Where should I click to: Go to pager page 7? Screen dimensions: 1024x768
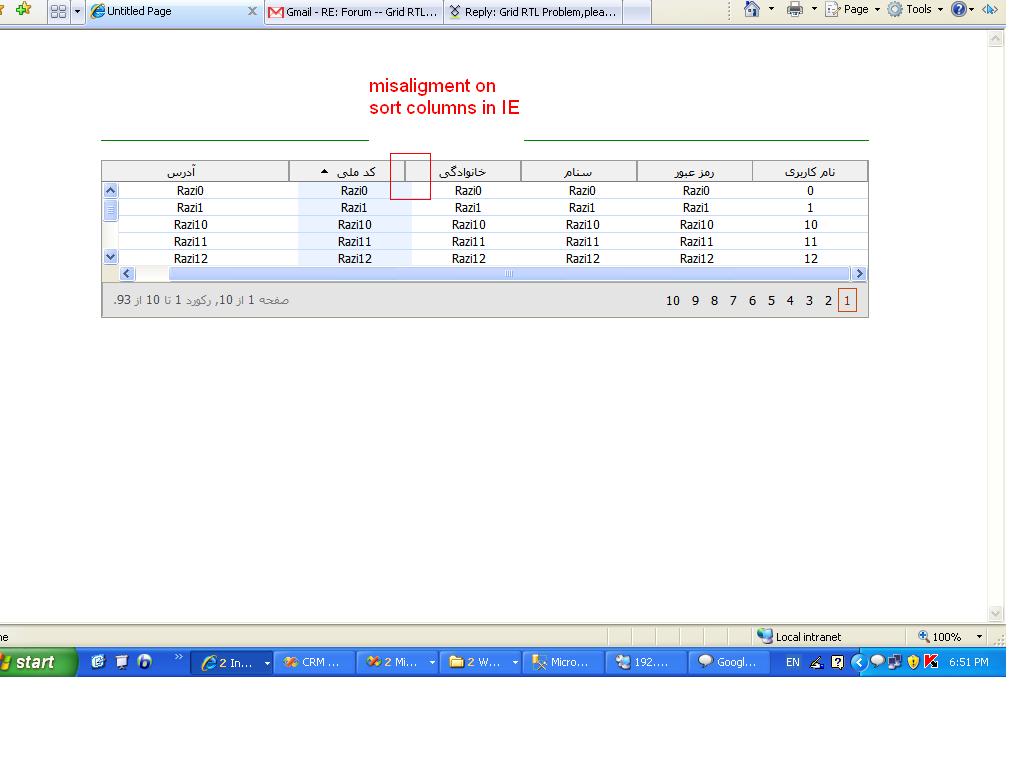pos(733,300)
